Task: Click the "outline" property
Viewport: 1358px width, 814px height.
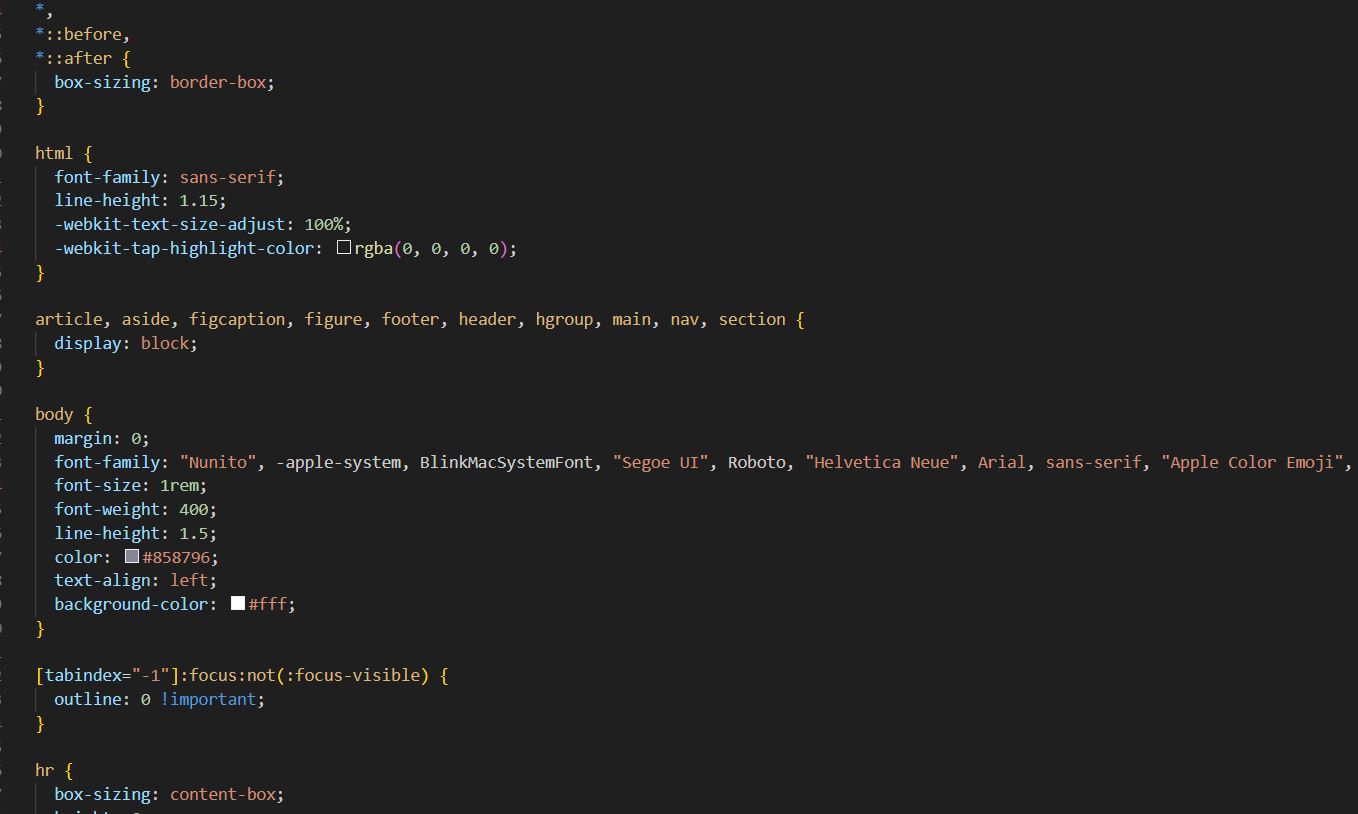Action: tap(88, 699)
